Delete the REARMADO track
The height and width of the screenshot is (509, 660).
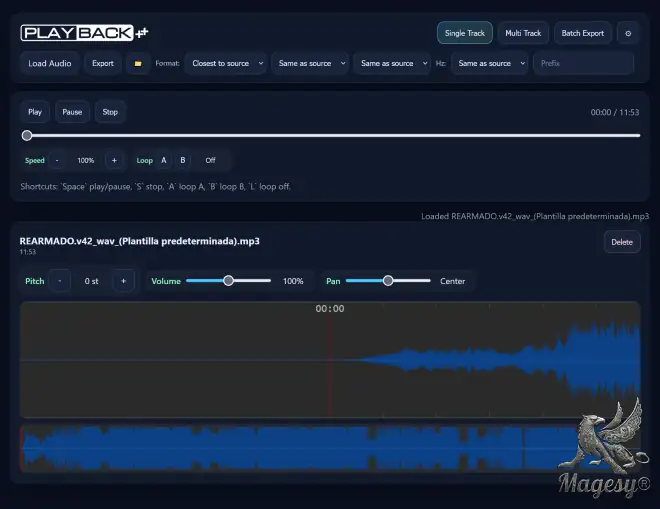(x=622, y=242)
